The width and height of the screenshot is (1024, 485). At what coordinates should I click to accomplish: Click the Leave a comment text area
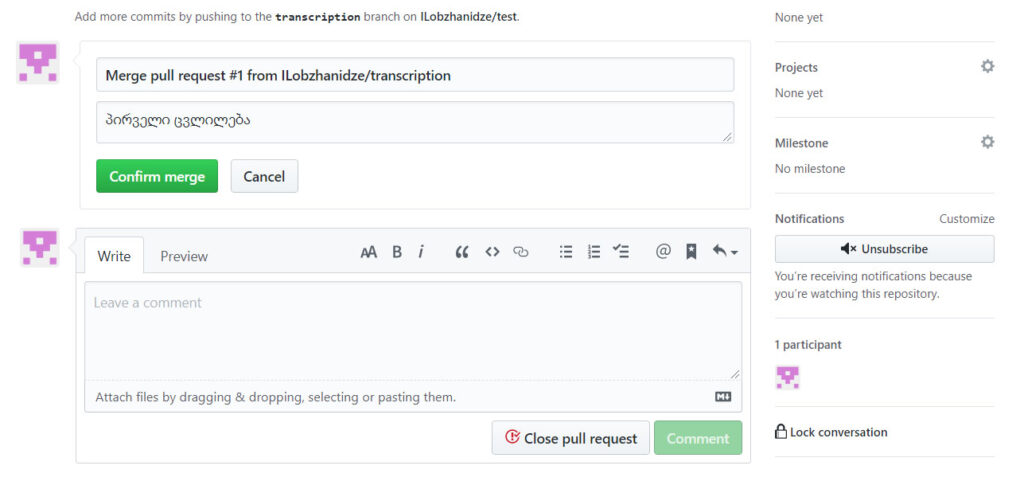412,330
